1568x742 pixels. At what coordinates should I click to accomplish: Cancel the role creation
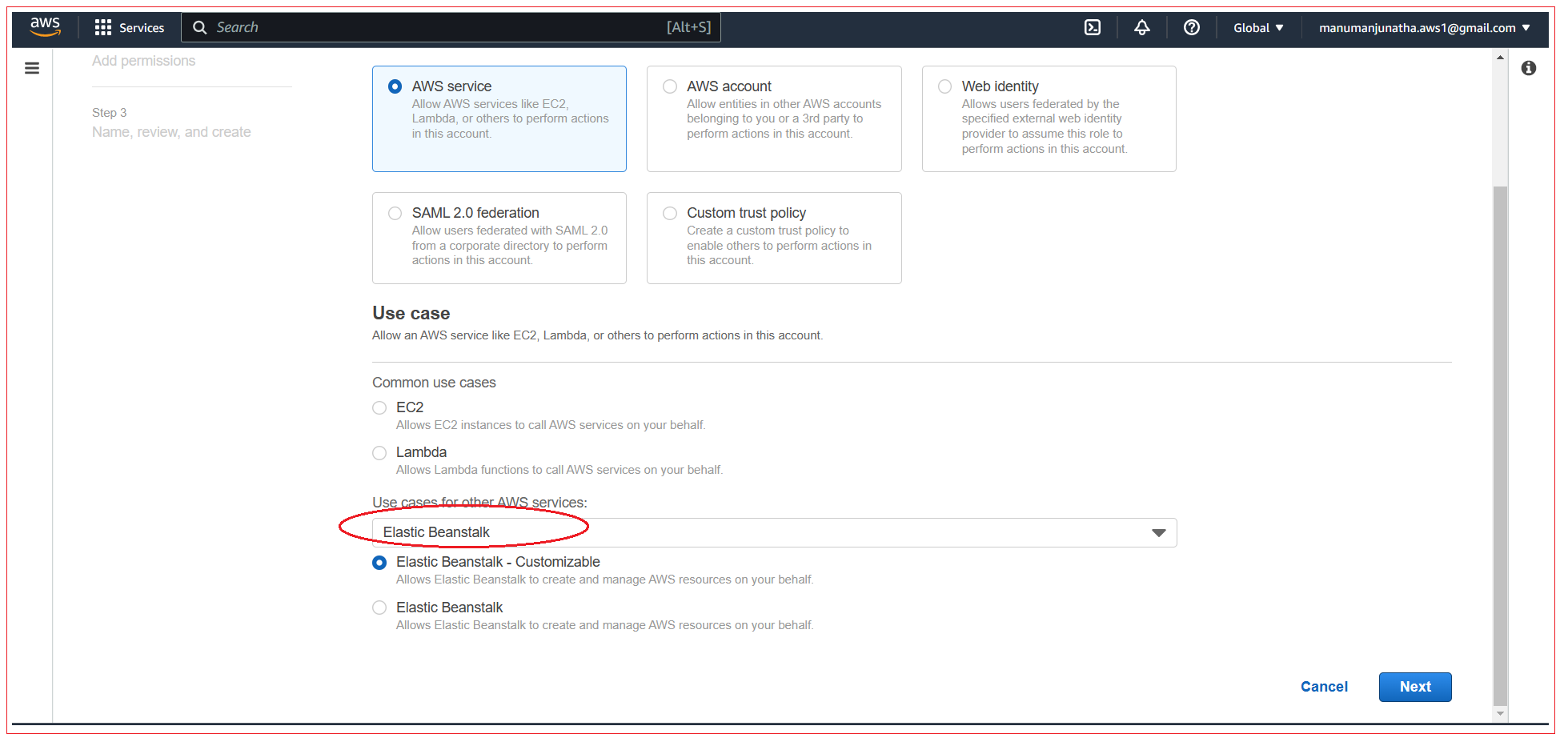(1324, 687)
